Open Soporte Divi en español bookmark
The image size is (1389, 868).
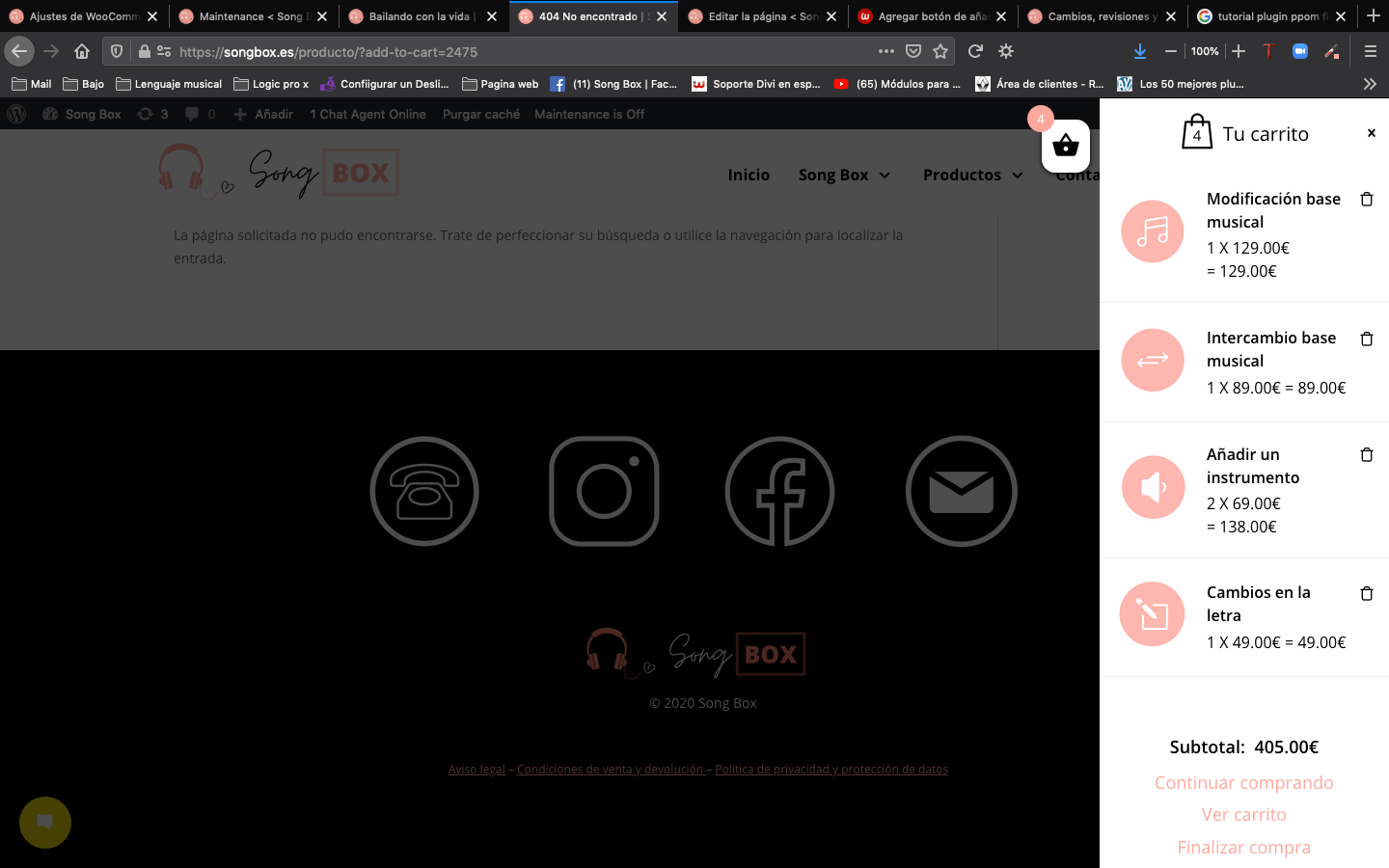coord(756,84)
